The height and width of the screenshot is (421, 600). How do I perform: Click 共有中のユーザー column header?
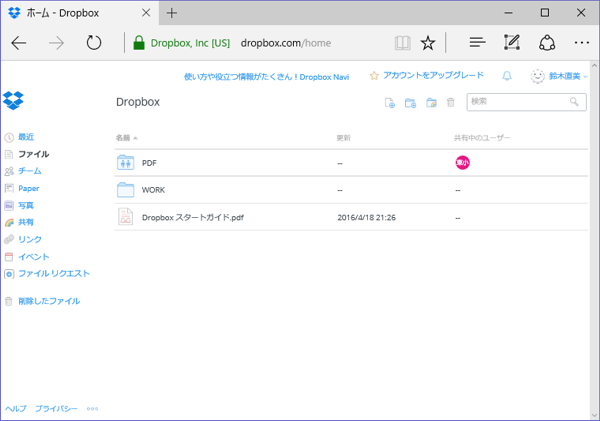482,138
